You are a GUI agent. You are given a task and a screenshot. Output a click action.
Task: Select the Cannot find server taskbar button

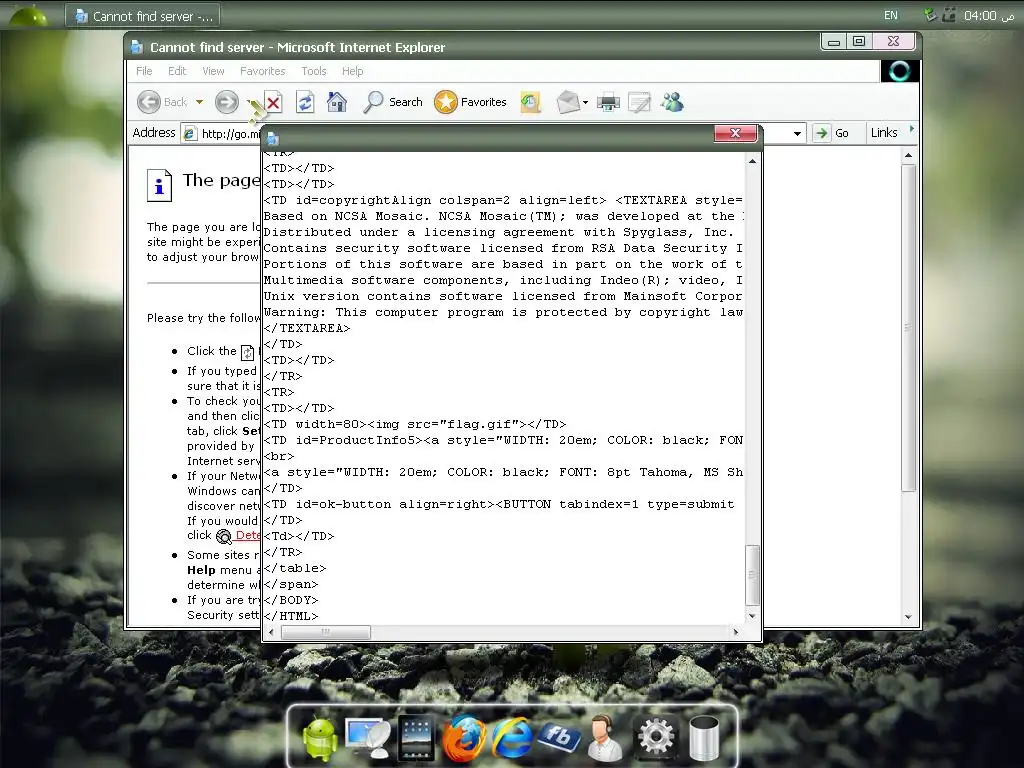click(x=142, y=16)
